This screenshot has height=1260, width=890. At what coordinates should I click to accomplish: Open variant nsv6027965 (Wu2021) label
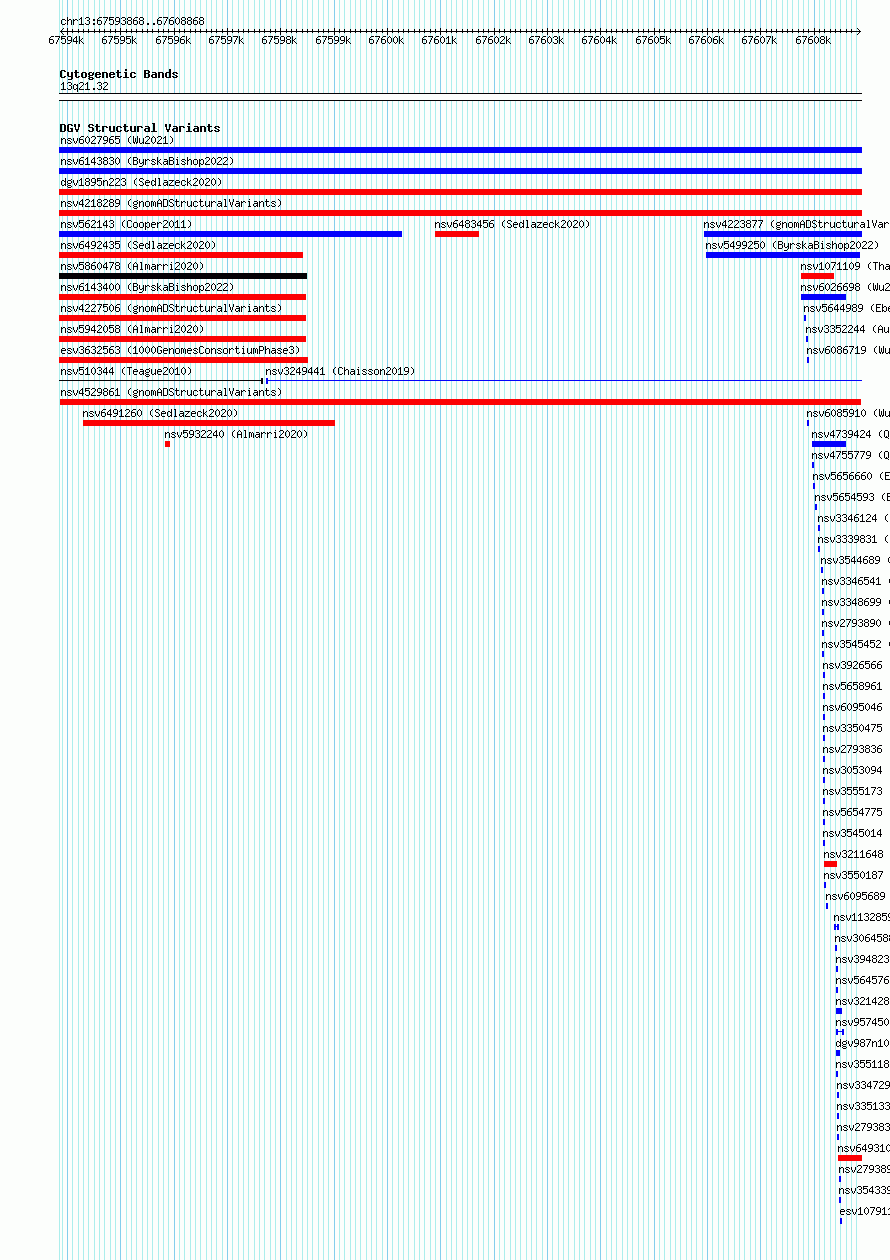117,140
